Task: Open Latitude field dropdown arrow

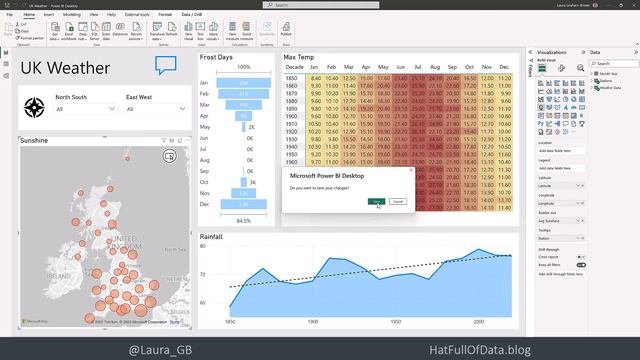Action: 578,186
